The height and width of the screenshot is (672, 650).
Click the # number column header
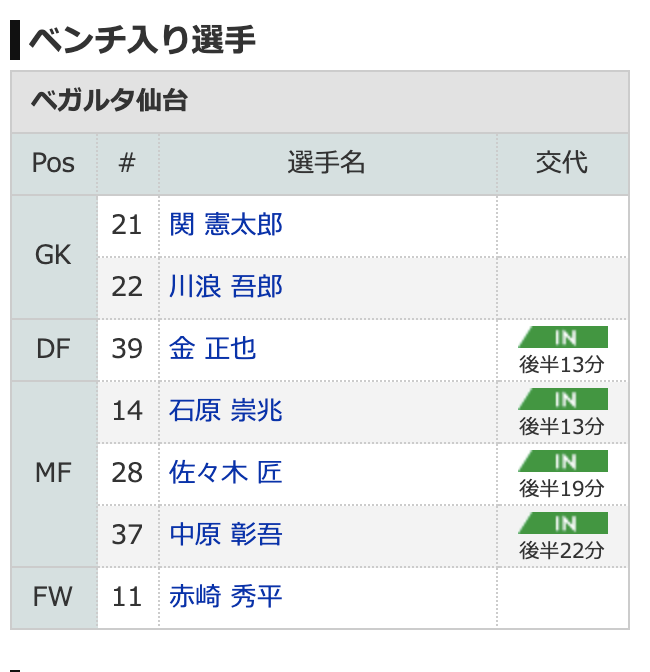pyautogui.click(x=127, y=163)
